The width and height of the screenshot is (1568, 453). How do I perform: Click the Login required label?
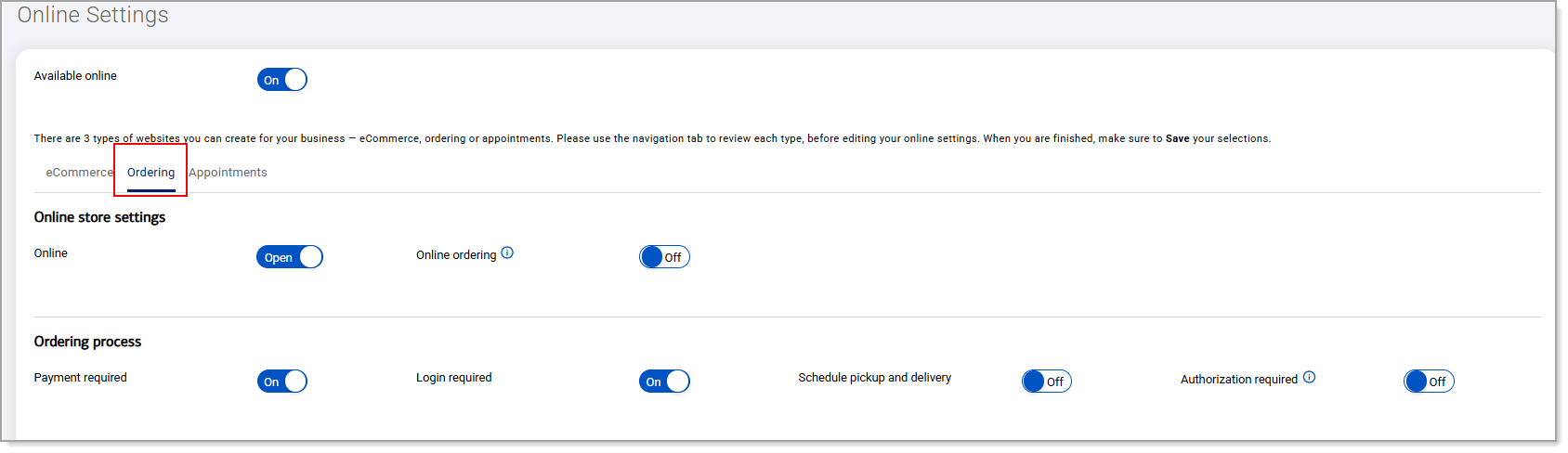pos(454,378)
